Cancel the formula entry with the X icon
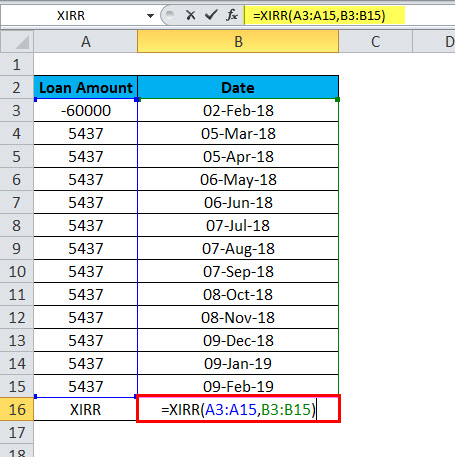Image resolution: width=455 pixels, height=457 pixels. tap(191, 15)
